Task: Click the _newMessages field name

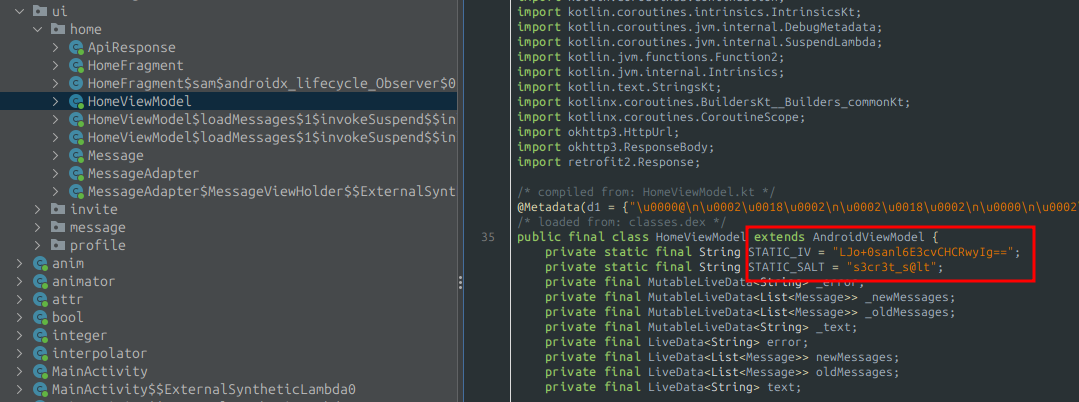Action: point(908,297)
